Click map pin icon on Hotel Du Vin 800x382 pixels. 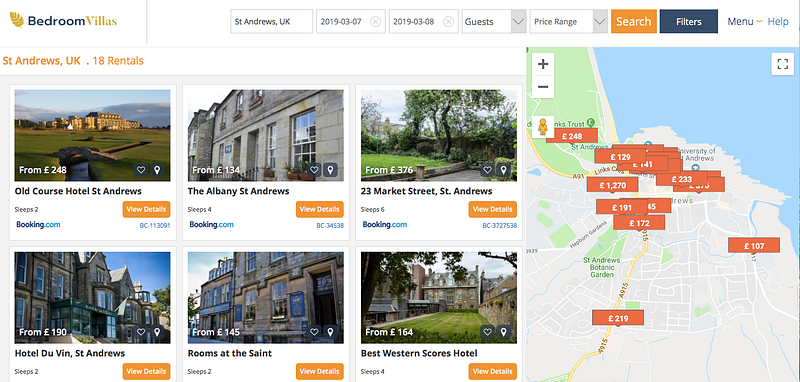[157, 332]
